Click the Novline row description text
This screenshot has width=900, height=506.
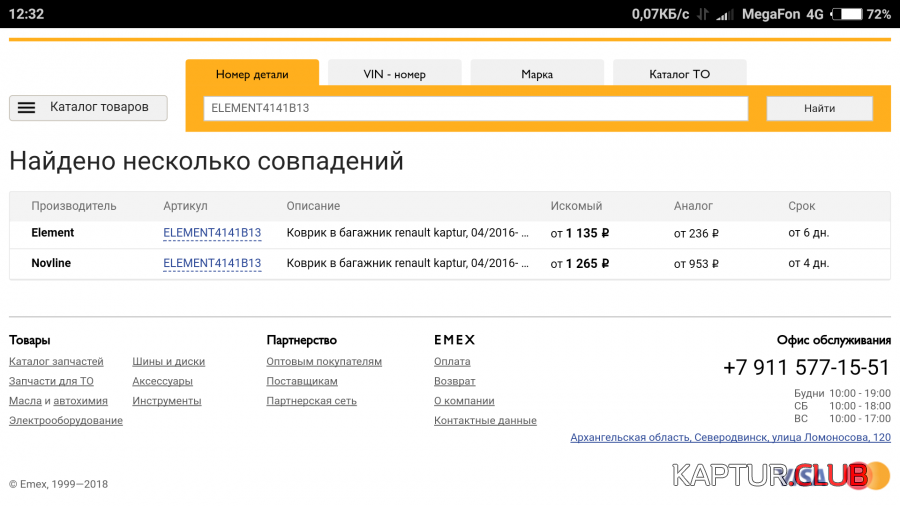408,263
